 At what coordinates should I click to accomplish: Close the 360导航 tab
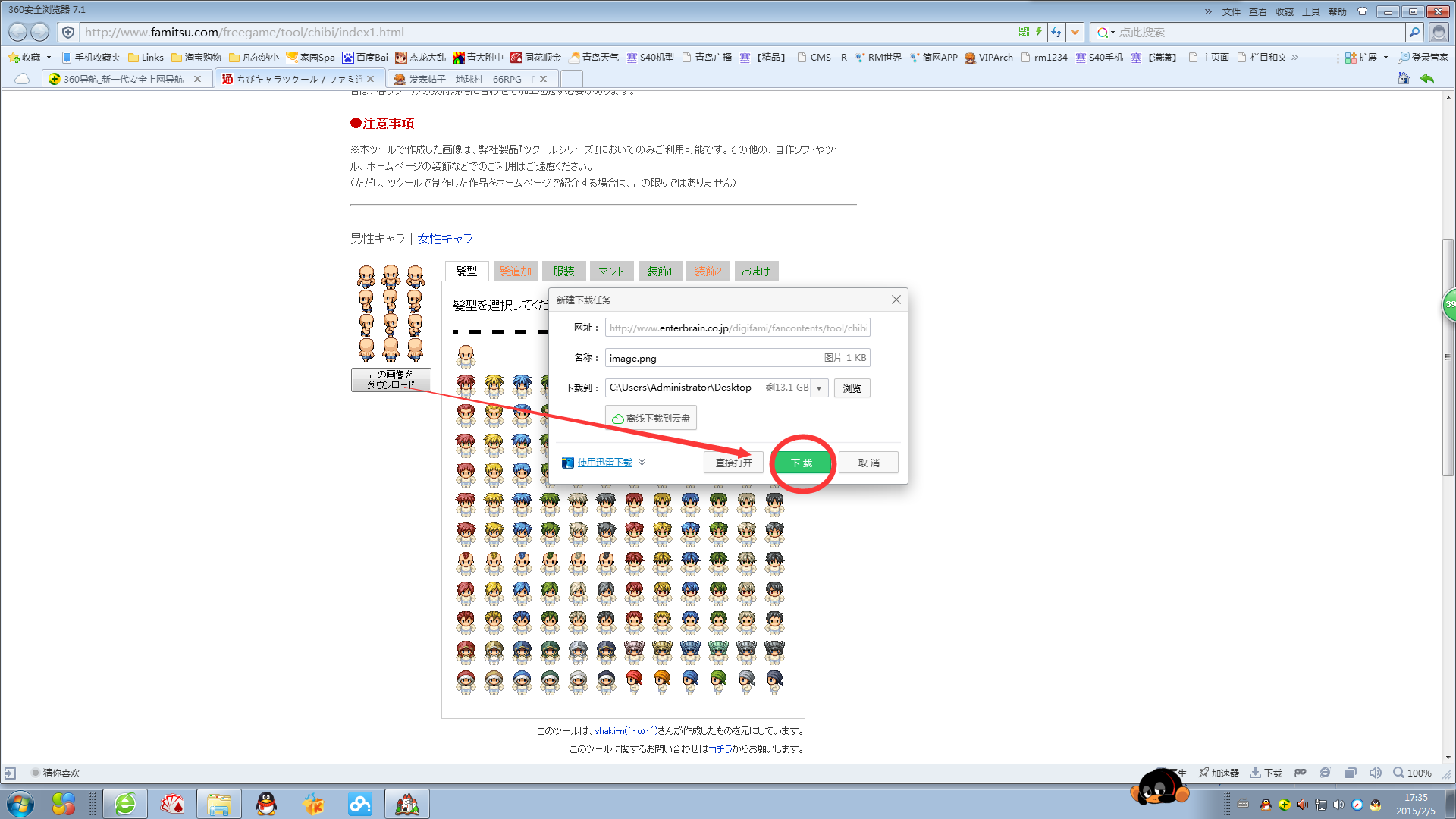point(198,79)
